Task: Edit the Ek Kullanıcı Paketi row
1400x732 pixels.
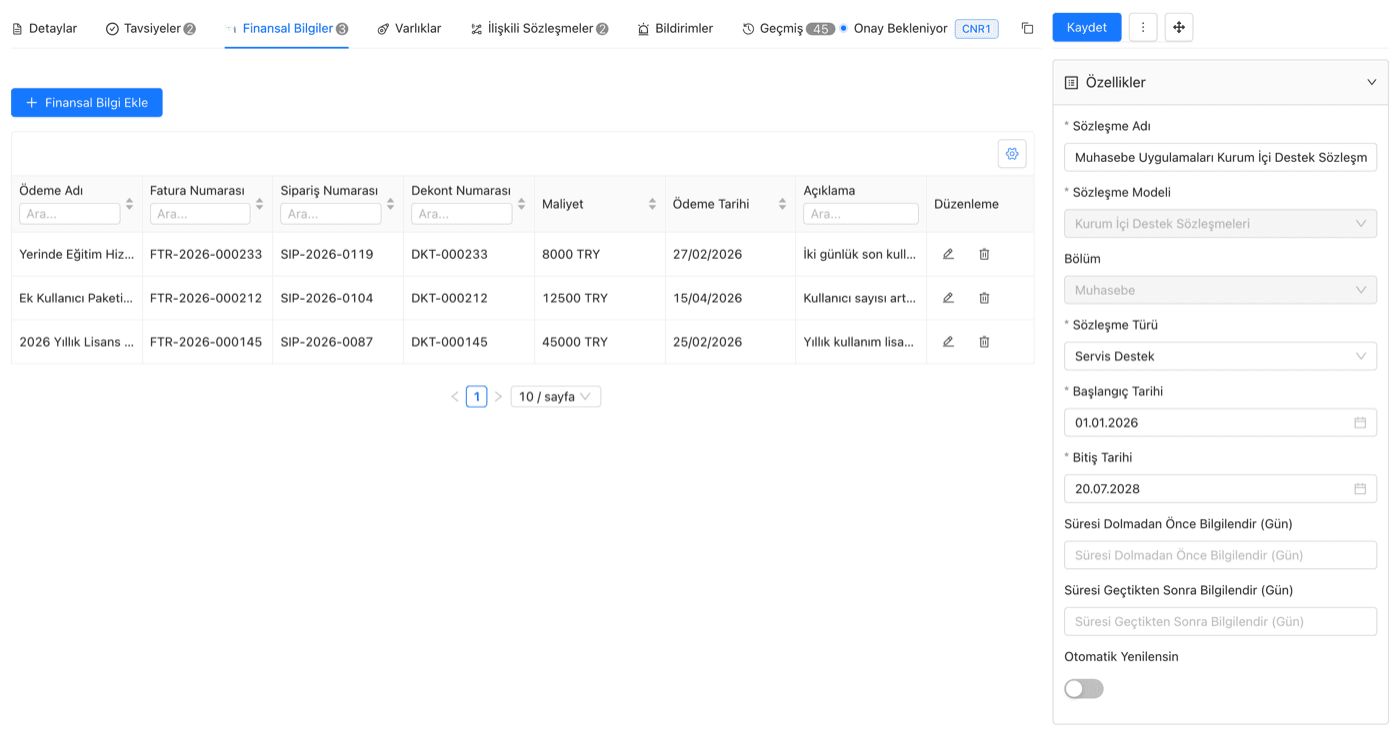Action: [948, 298]
